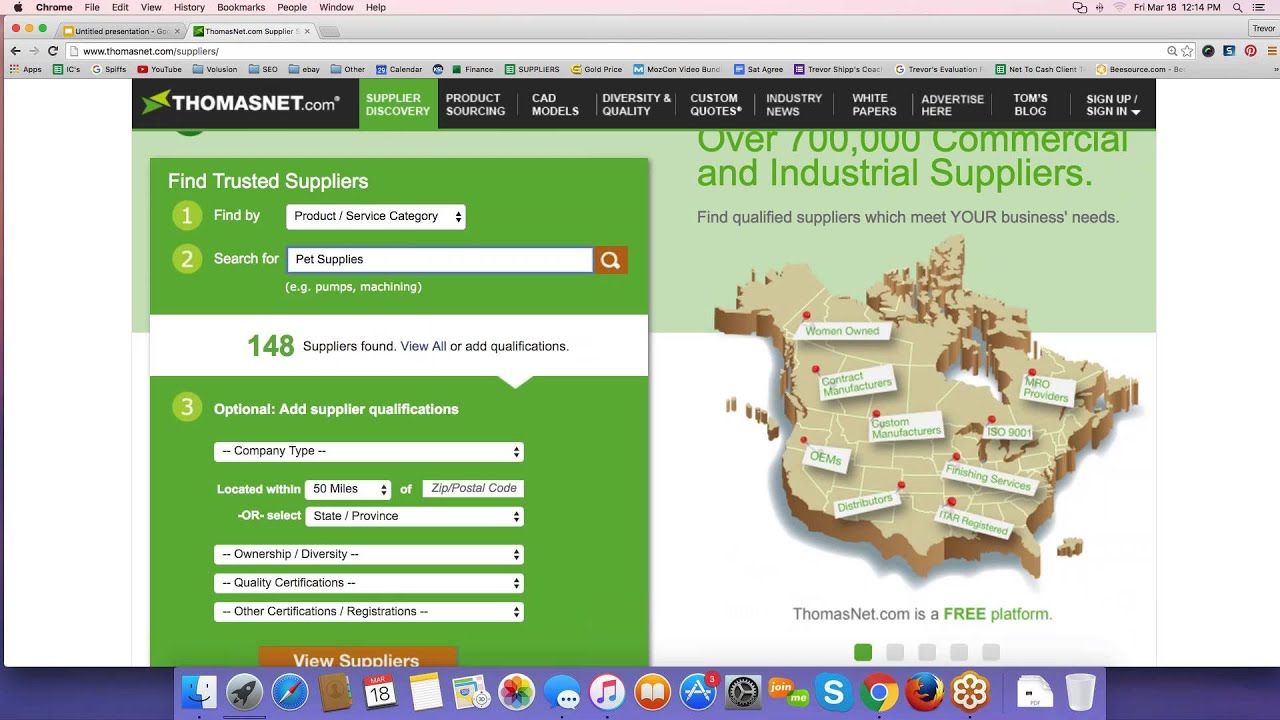This screenshot has width=1280, height=720.
Task: Open Launchpad rocket icon in dock
Action: [244, 692]
